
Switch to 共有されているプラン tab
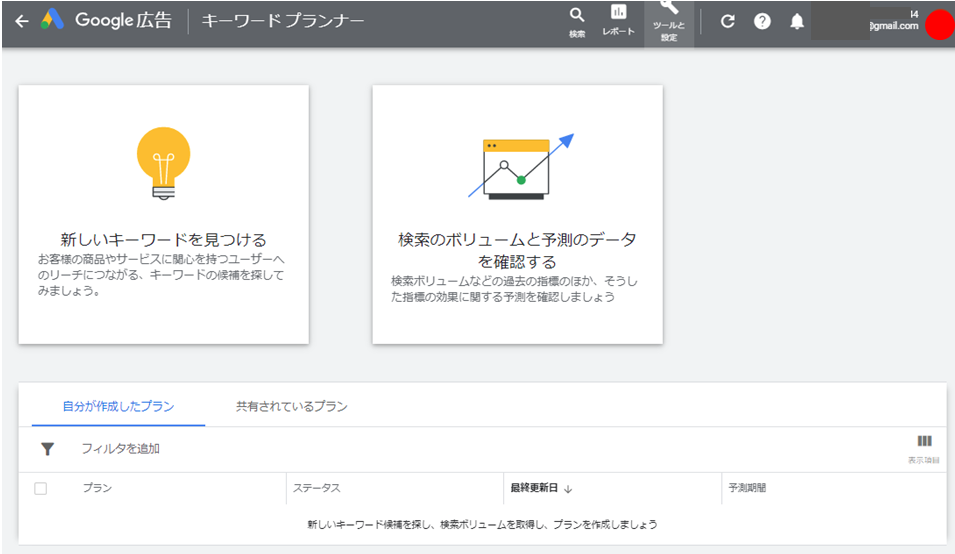(x=292, y=406)
